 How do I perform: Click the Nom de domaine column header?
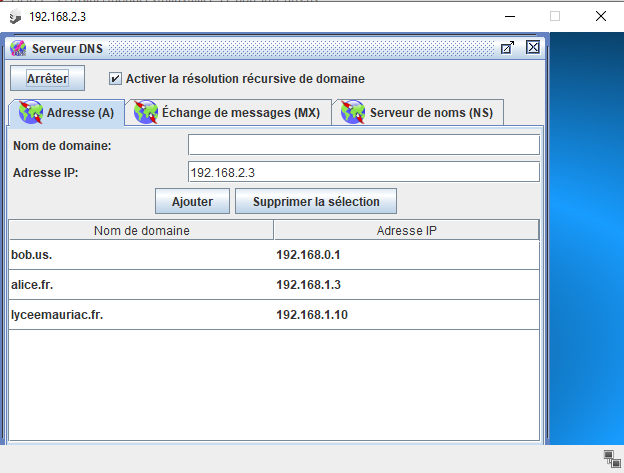click(141, 231)
